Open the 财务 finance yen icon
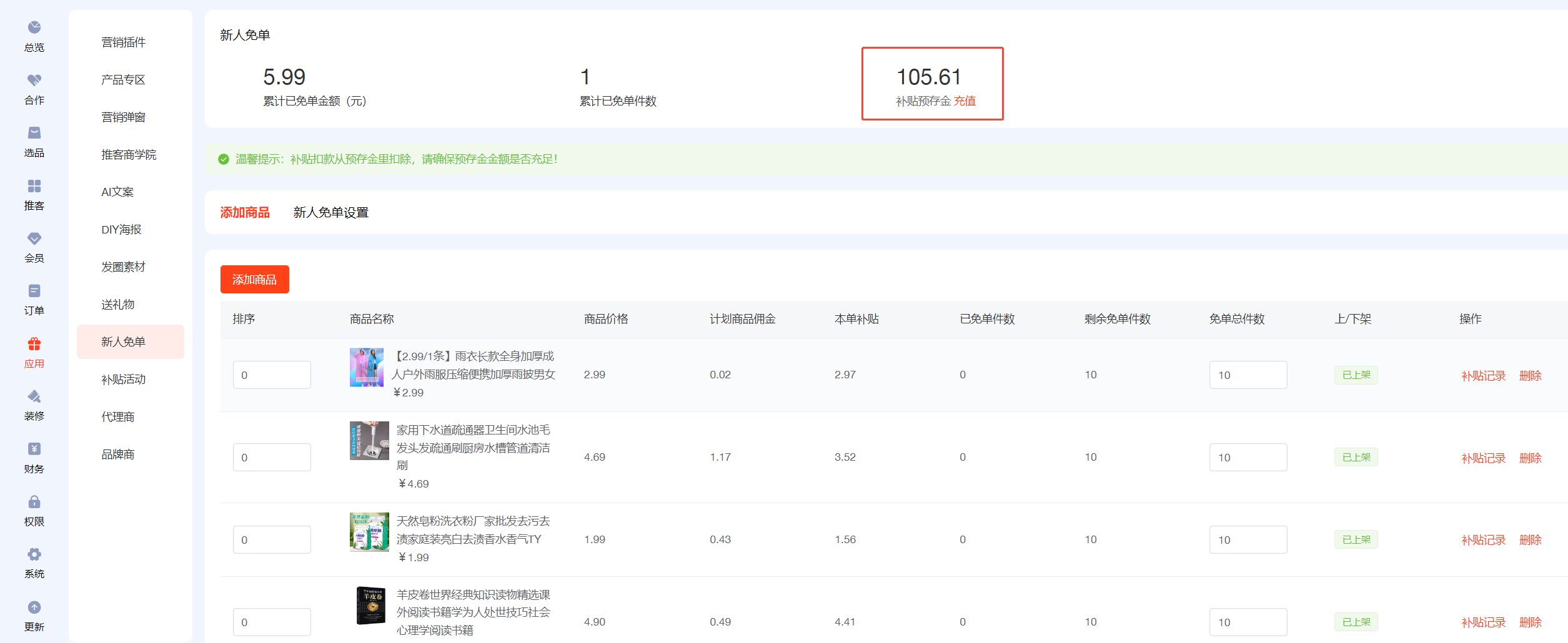Viewport: 1568px width, 643px height. pos(34,449)
